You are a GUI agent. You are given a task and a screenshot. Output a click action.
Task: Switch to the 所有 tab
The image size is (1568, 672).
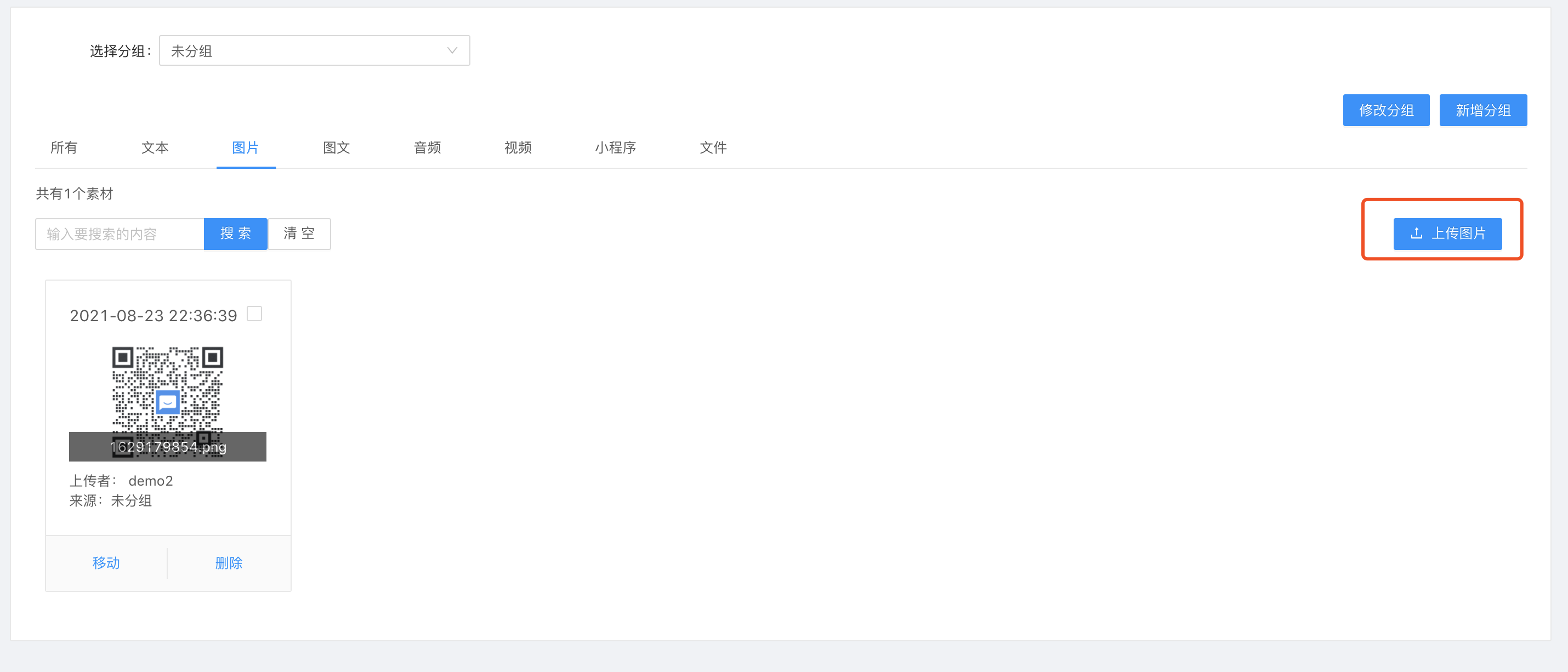64,147
